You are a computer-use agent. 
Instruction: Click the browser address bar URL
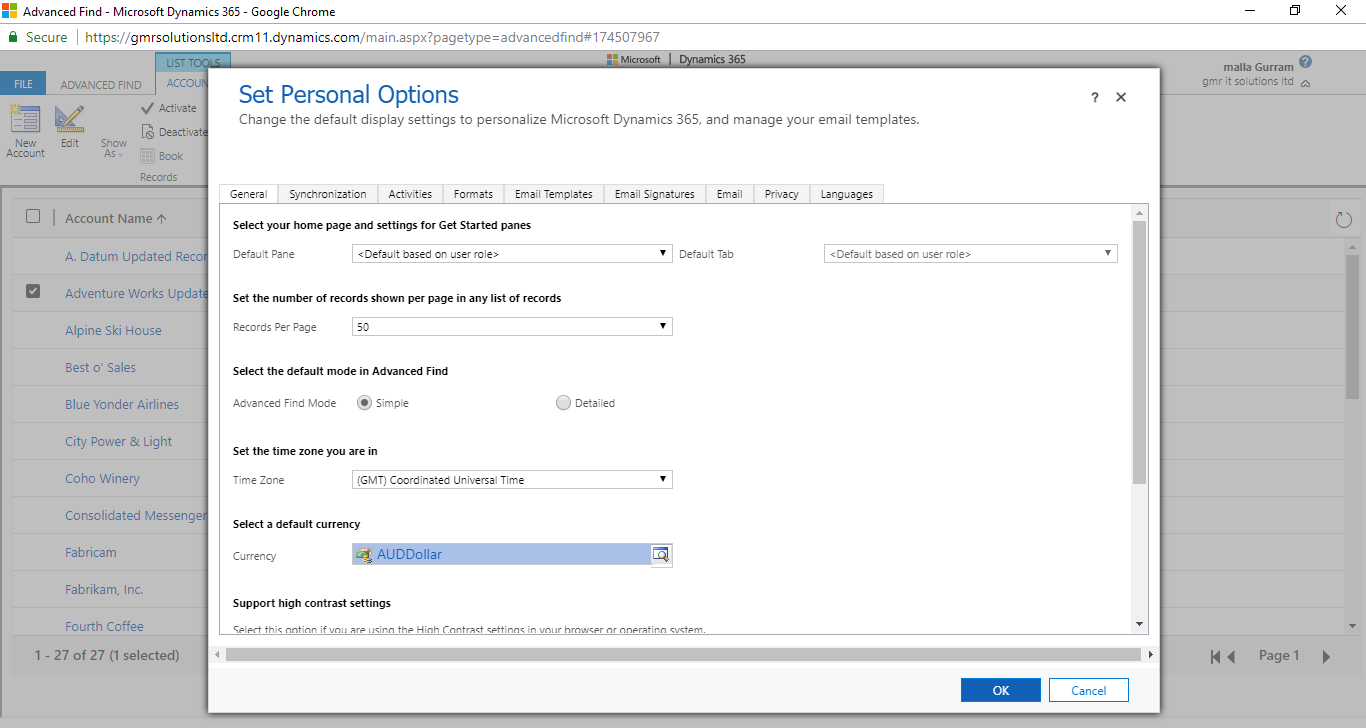click(372, 37)
